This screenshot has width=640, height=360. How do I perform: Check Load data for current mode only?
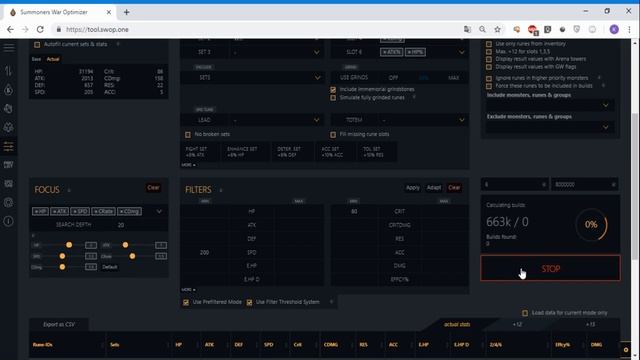pyautogui.click(x=525, y=313)
